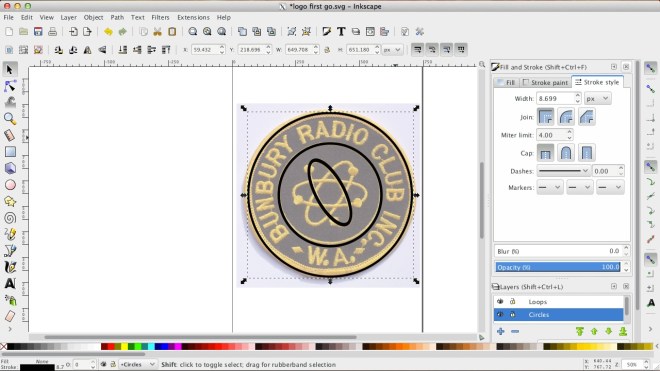Open the Text and Font dialog icon
This screenshot has width=660, height=371.
click(341, 32)
